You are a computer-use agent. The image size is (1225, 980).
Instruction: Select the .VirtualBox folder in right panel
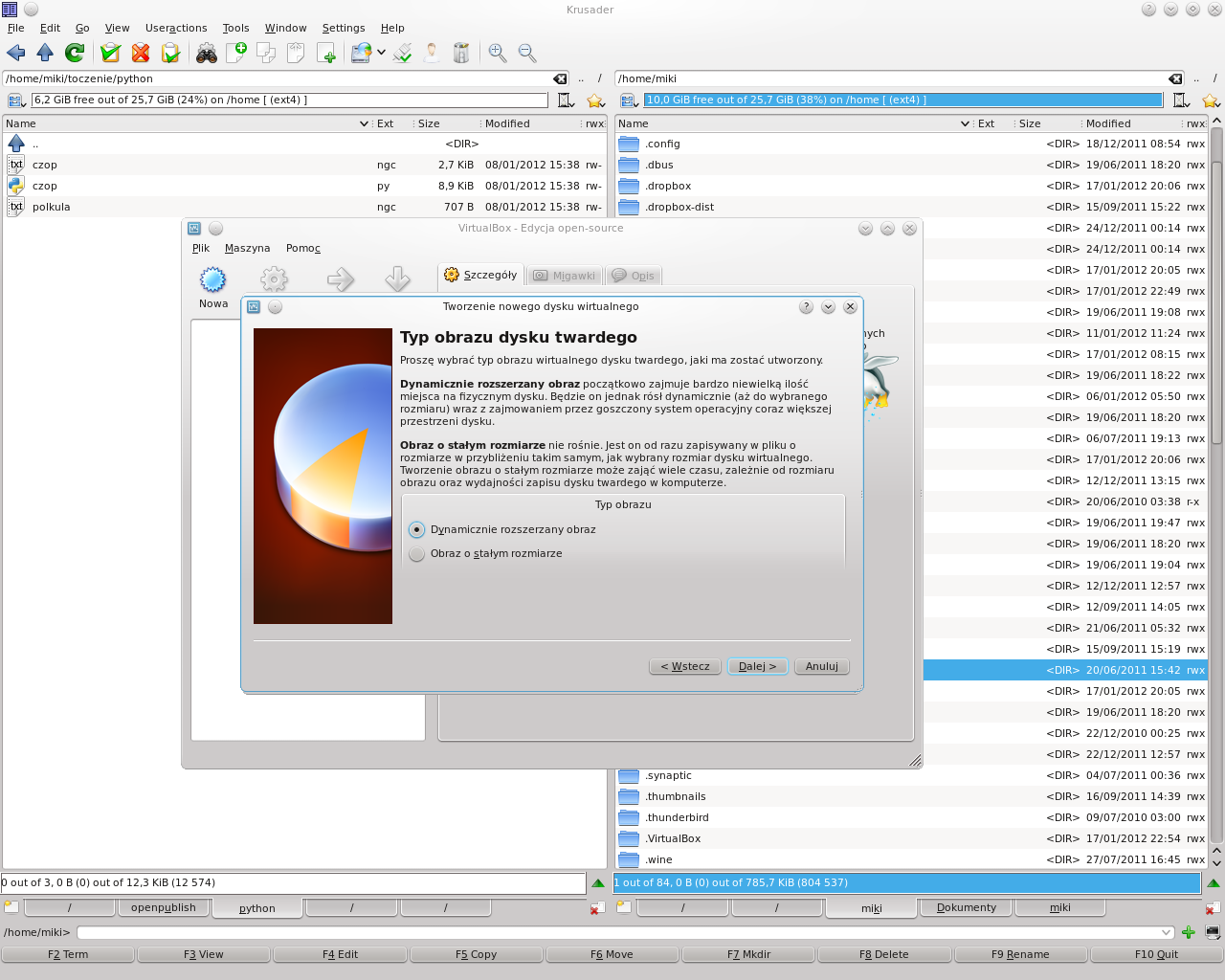pyautogui.click(x=911, y=838)
